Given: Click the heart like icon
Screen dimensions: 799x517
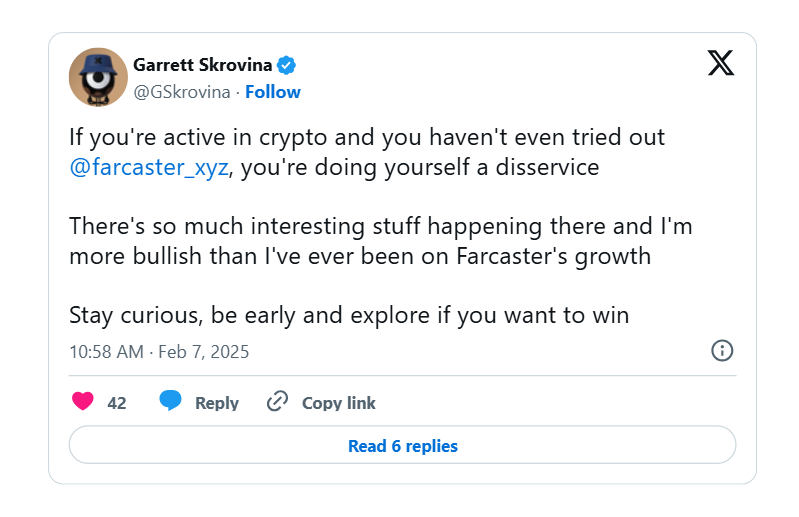Looking at the screenshot, I should pos(84,402).
